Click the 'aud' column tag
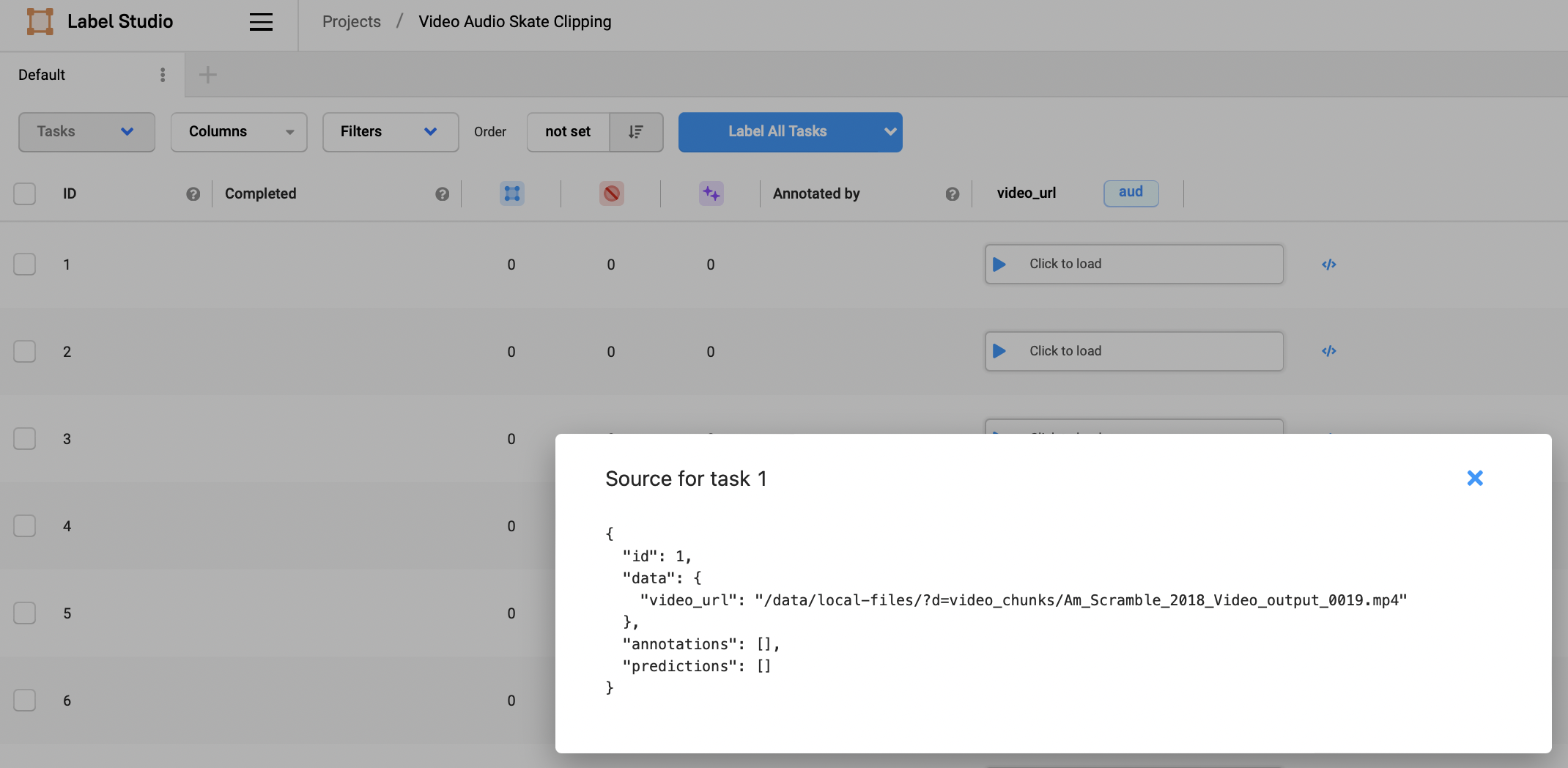Image resolution: width=1568 pixels, height=768 pixels. 1131,193
